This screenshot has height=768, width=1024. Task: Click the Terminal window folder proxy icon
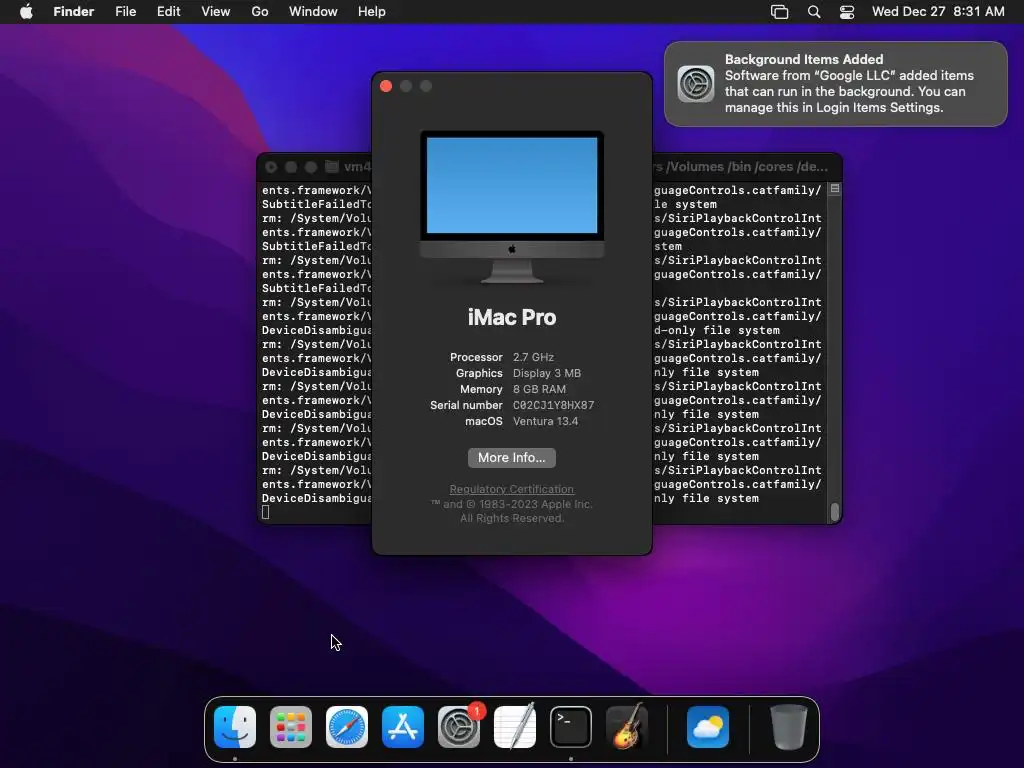pos(332,167)
